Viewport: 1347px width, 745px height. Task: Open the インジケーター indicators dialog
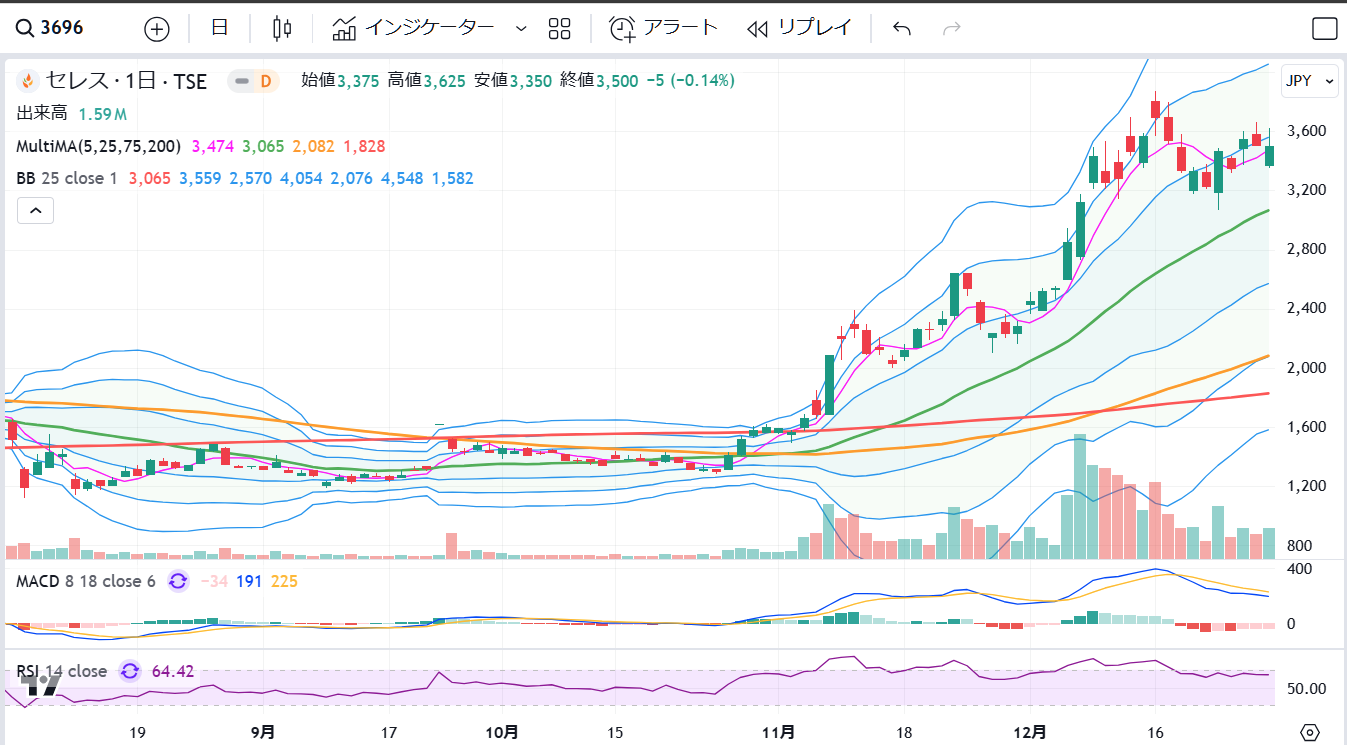413,28
